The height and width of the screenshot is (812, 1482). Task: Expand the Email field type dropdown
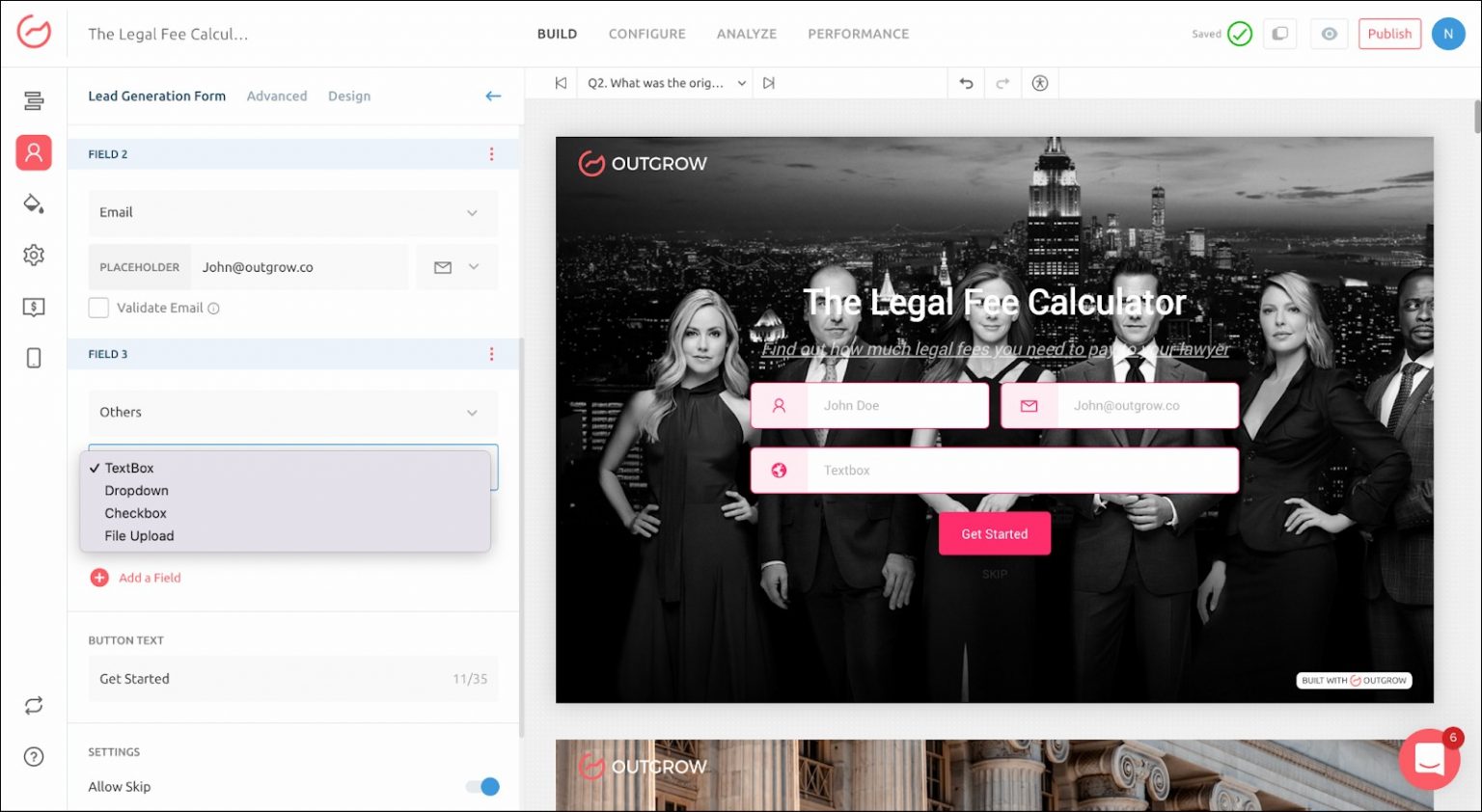[292, 213]
